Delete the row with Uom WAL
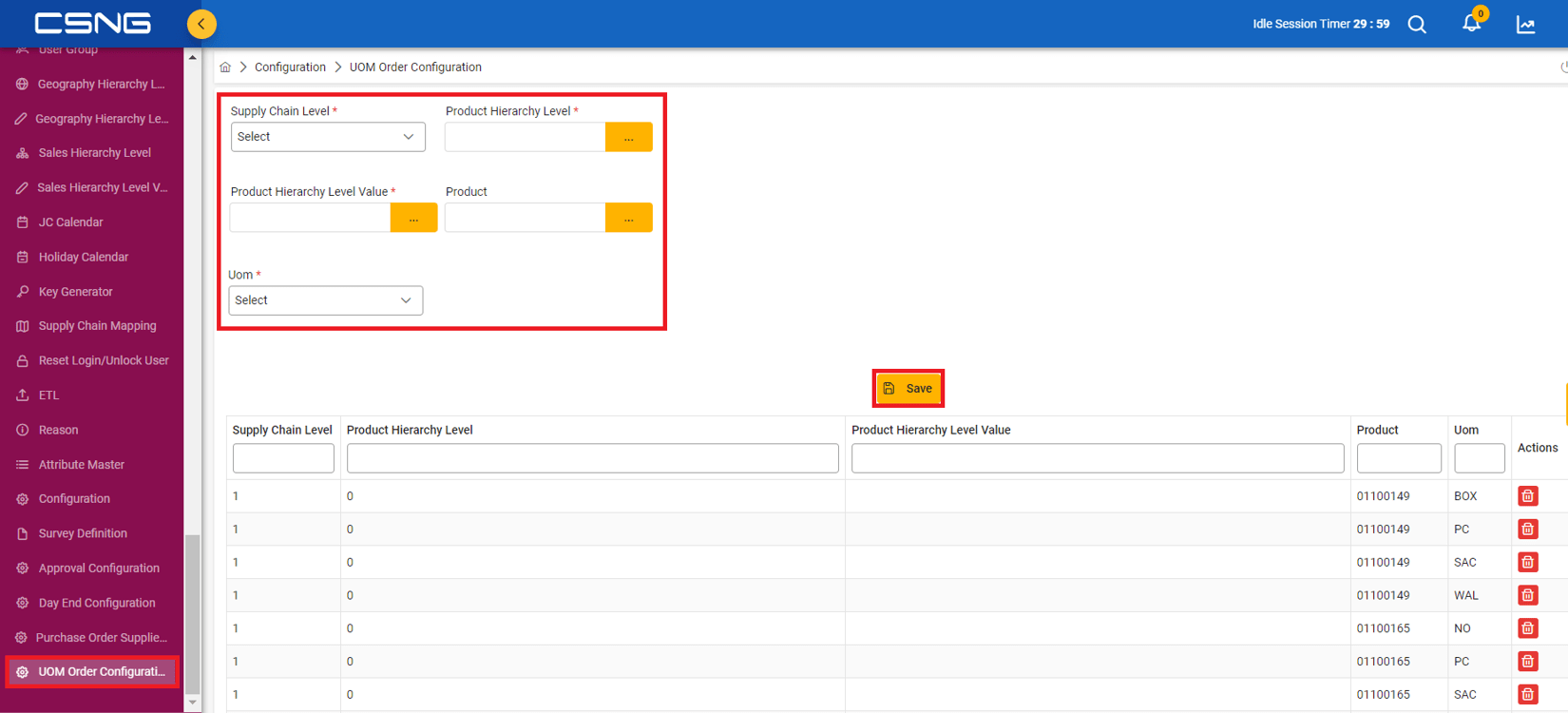This screenshot has height=713, width=1568. tap(1528, 595)
